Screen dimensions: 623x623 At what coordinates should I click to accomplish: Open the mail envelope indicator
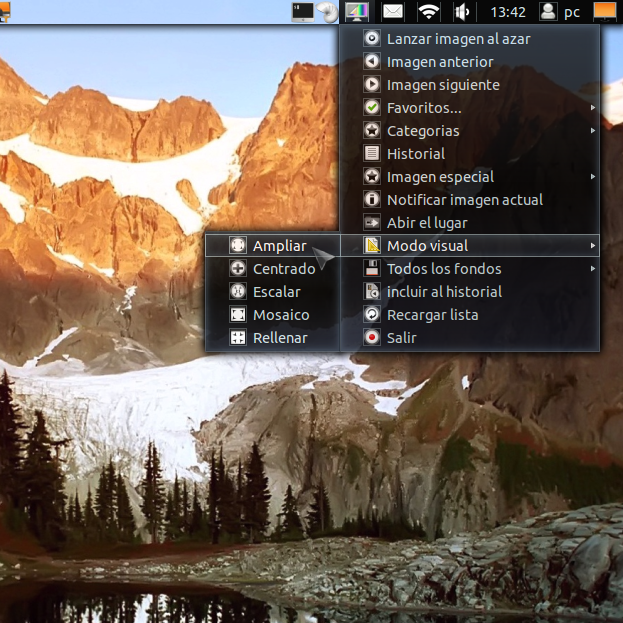(x=393, y=12)
